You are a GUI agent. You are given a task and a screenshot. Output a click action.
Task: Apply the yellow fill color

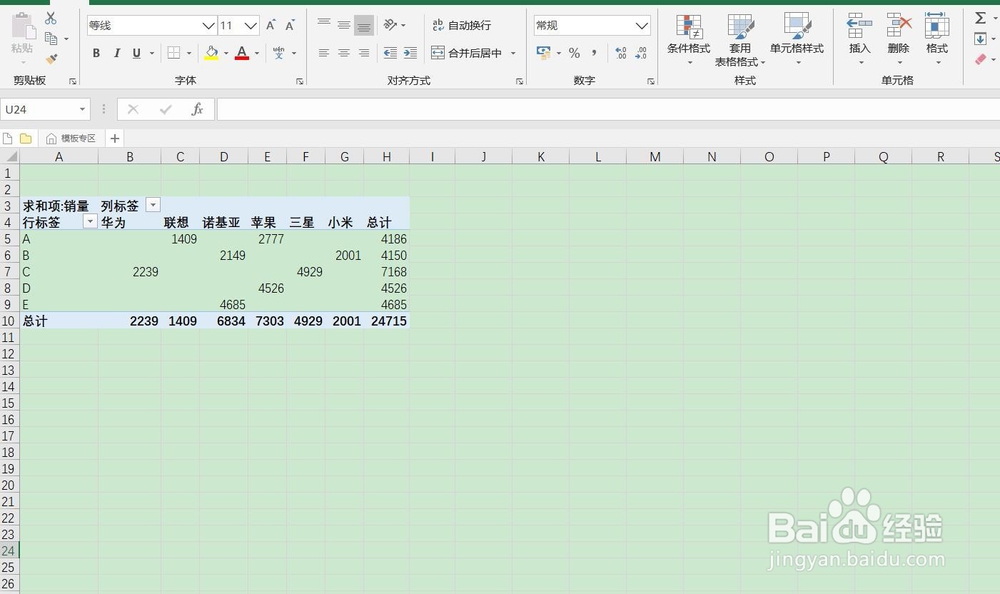[211, 53]
